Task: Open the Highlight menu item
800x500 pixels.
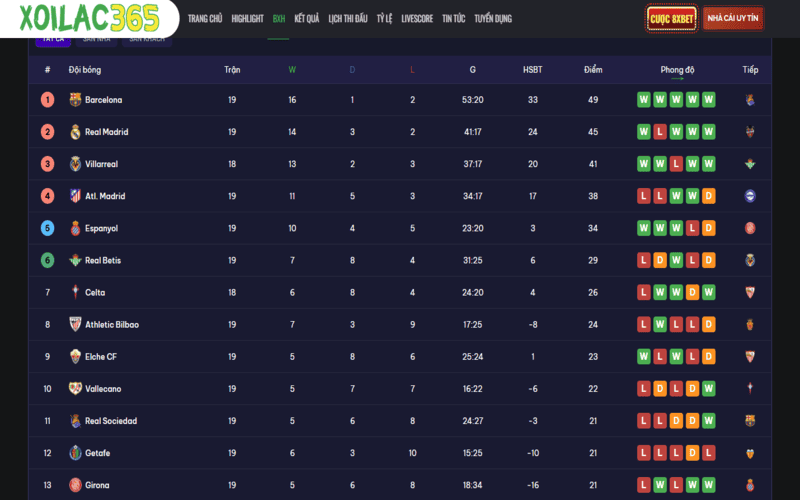Action: coord(247,19)
